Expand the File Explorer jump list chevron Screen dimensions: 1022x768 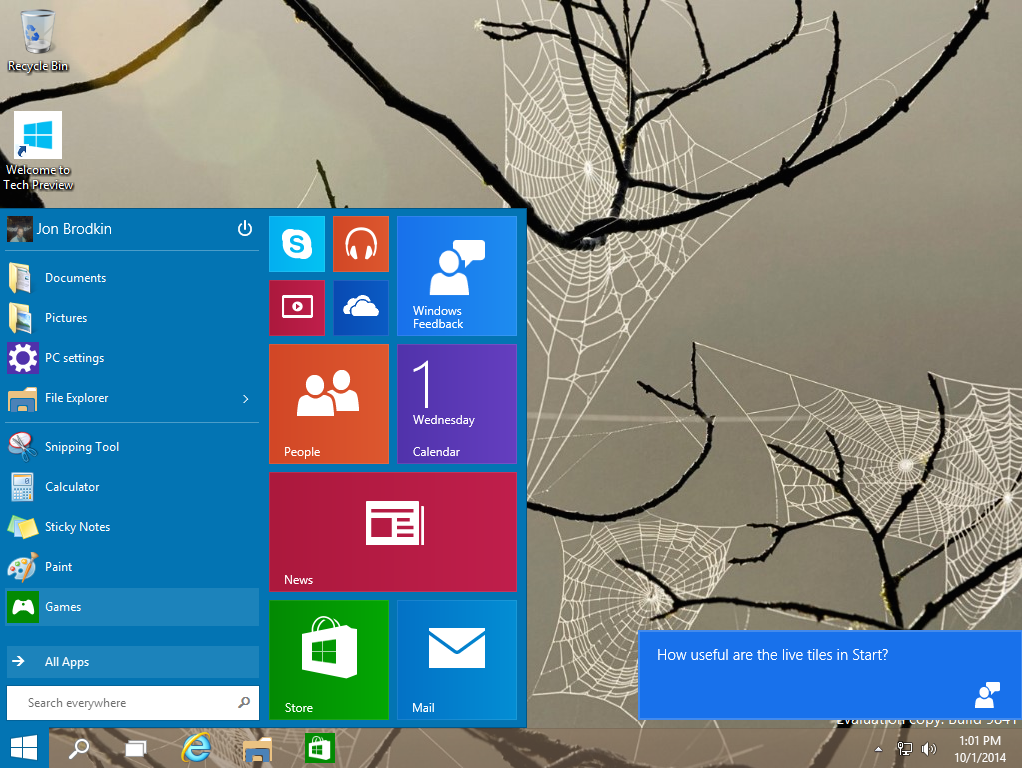(x=245, y=398)
